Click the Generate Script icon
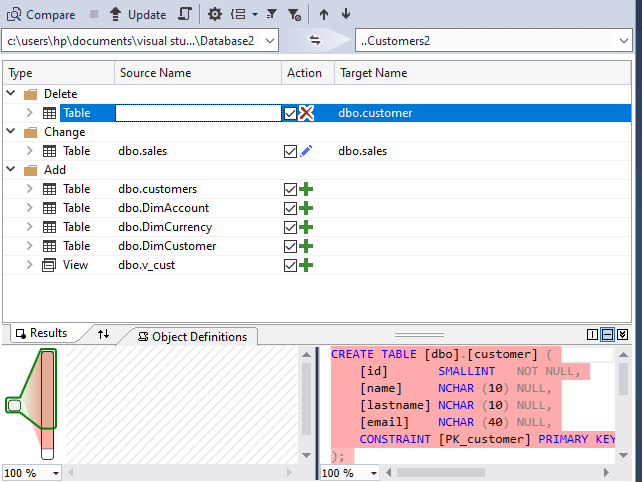This screenshot has height=482, width=642. point(185,14)
